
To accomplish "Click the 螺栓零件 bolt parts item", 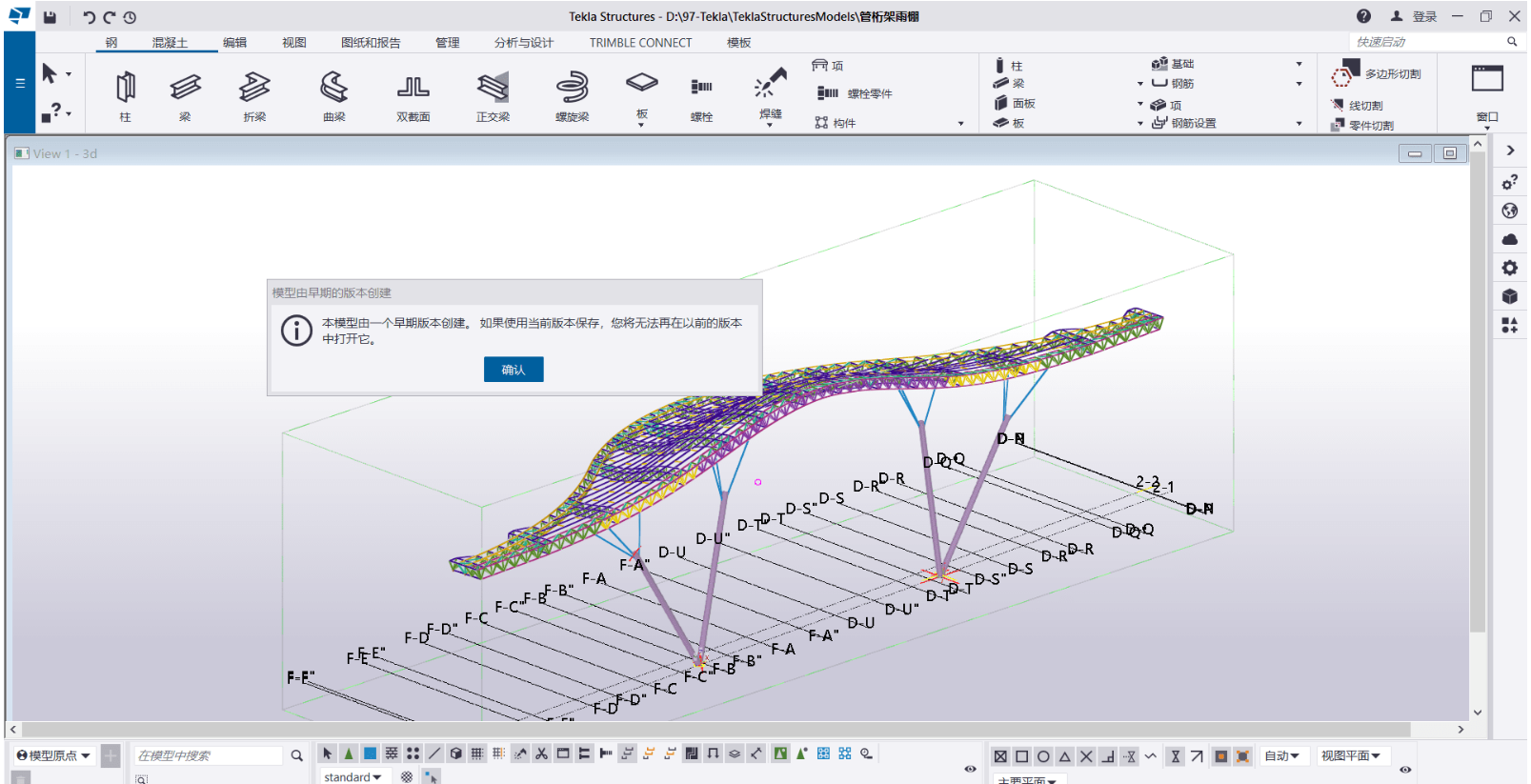I will (x=856, y=93).
